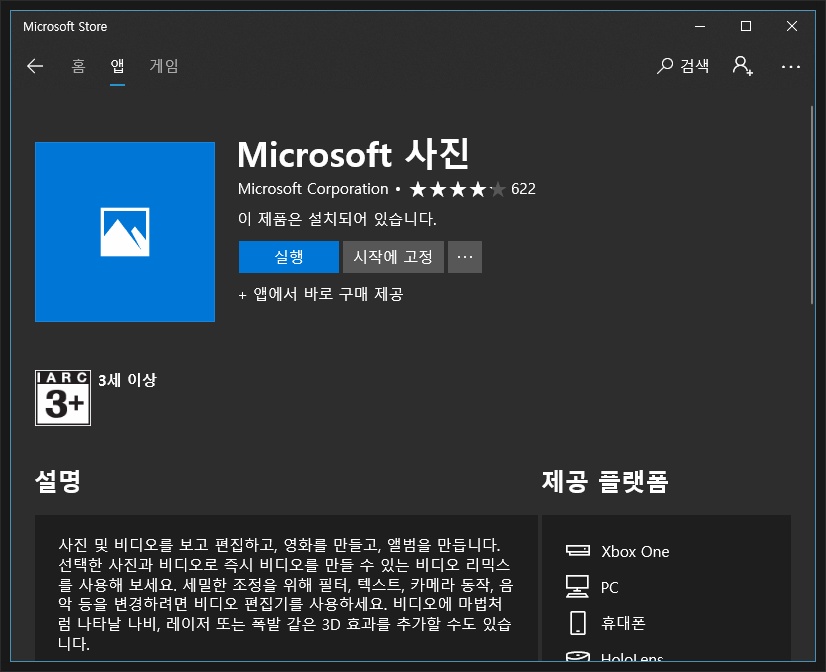Select the 앱 tab
The width and height of the screenshot is (826, 672).
pos(117,66)
